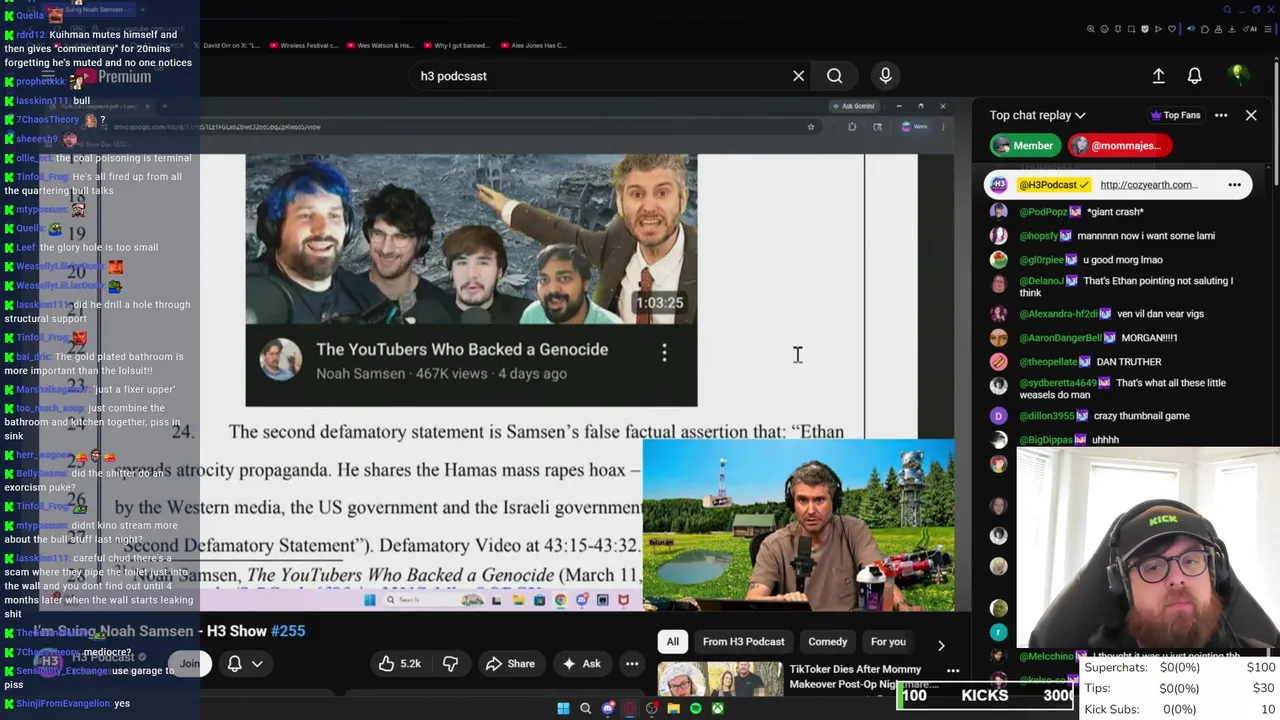Image resolution: width=1280 pixels, height=720 pixels.
Task: Expand the notification bell dropdown next to Join
Action: click(257, 664)
